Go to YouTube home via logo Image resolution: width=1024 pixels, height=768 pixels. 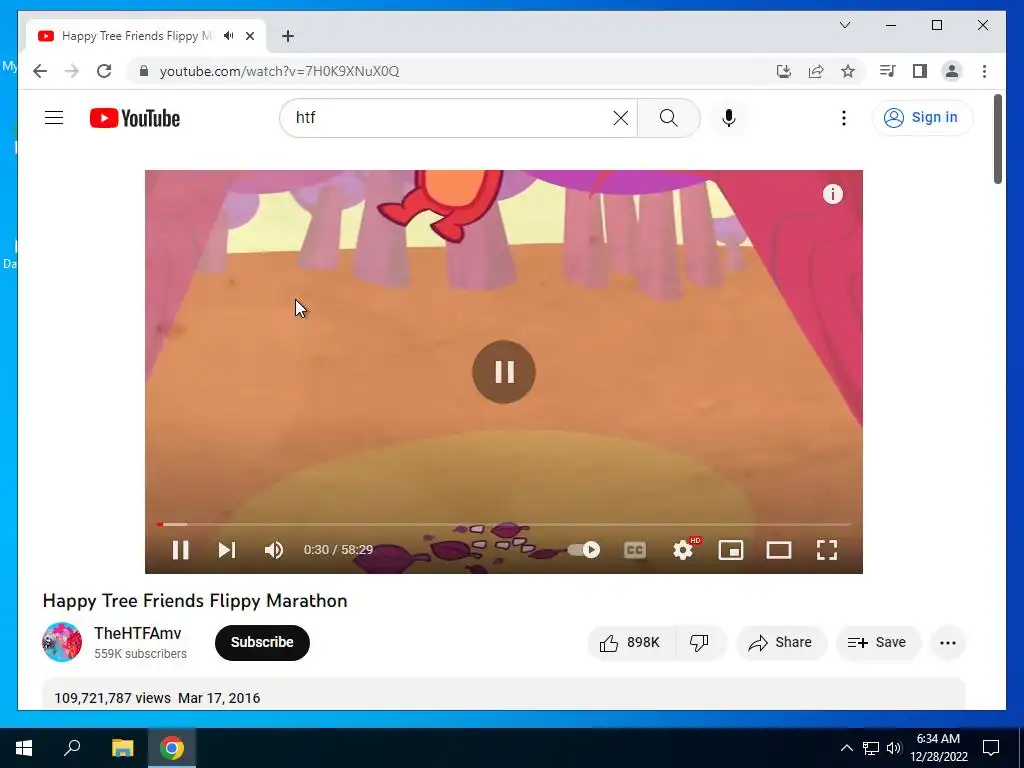point(135,118)
